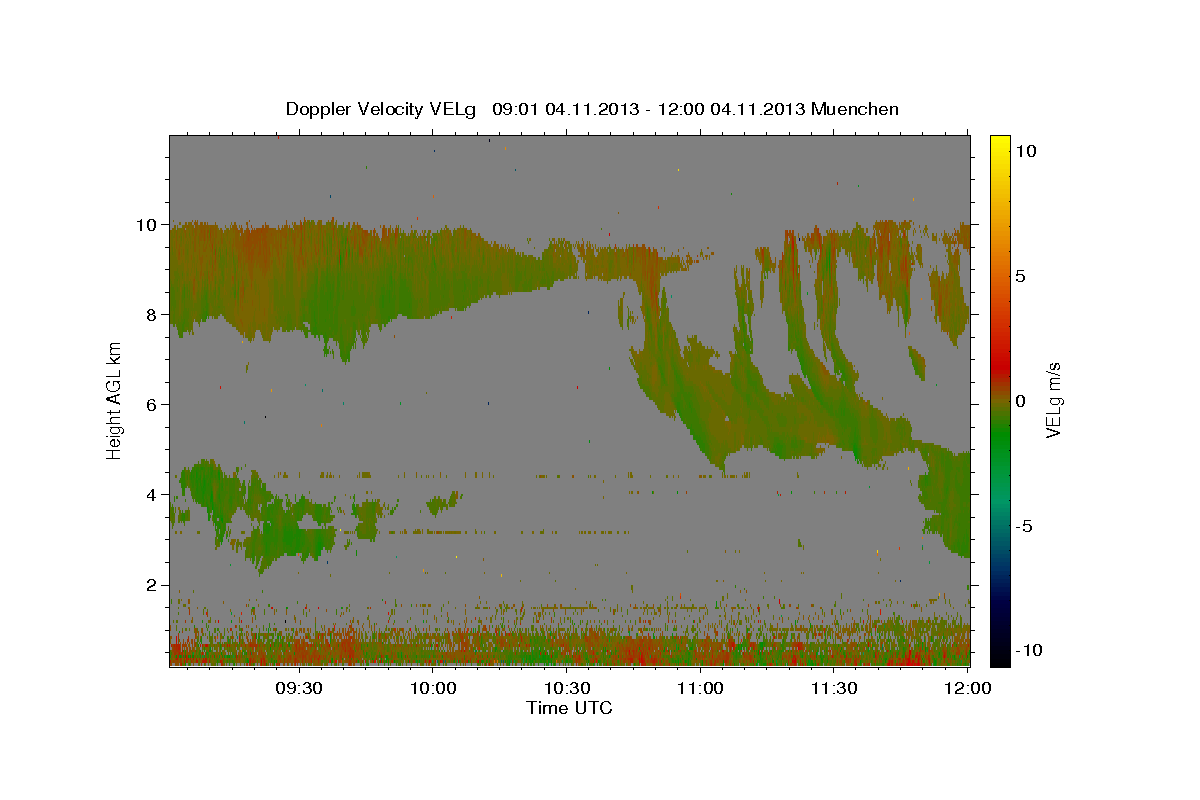
Task: Click the colorbar tick label 5
Action: point(1020,276)
